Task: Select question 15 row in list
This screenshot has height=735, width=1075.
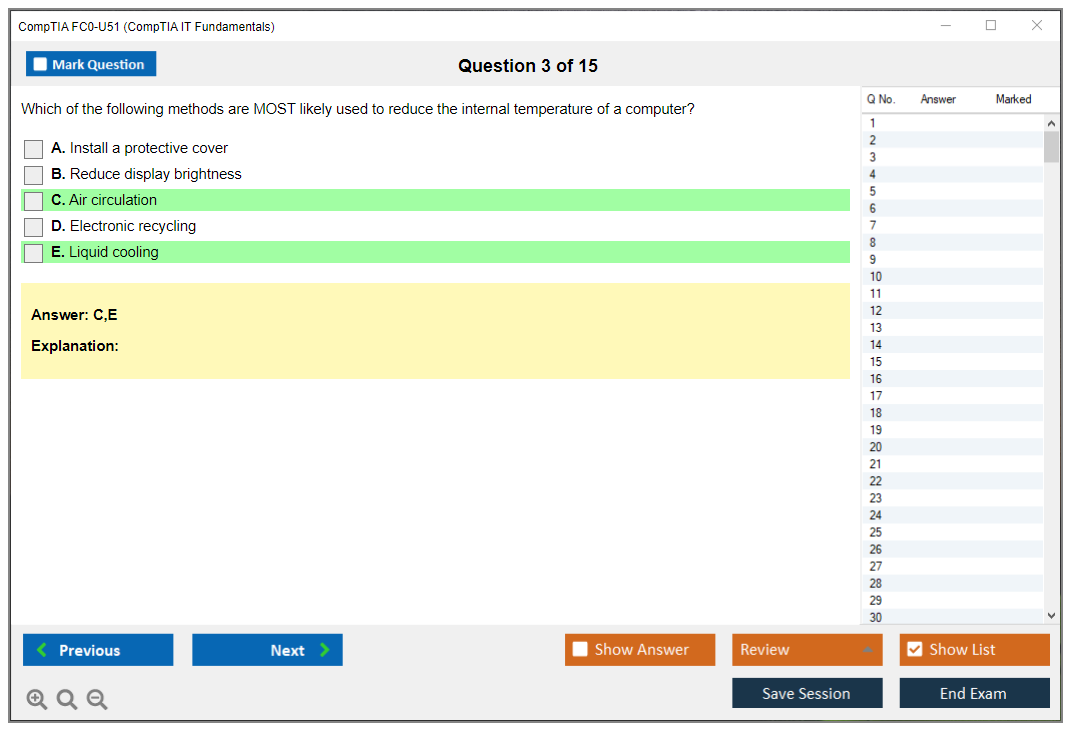Action: [x=876, y=362]
